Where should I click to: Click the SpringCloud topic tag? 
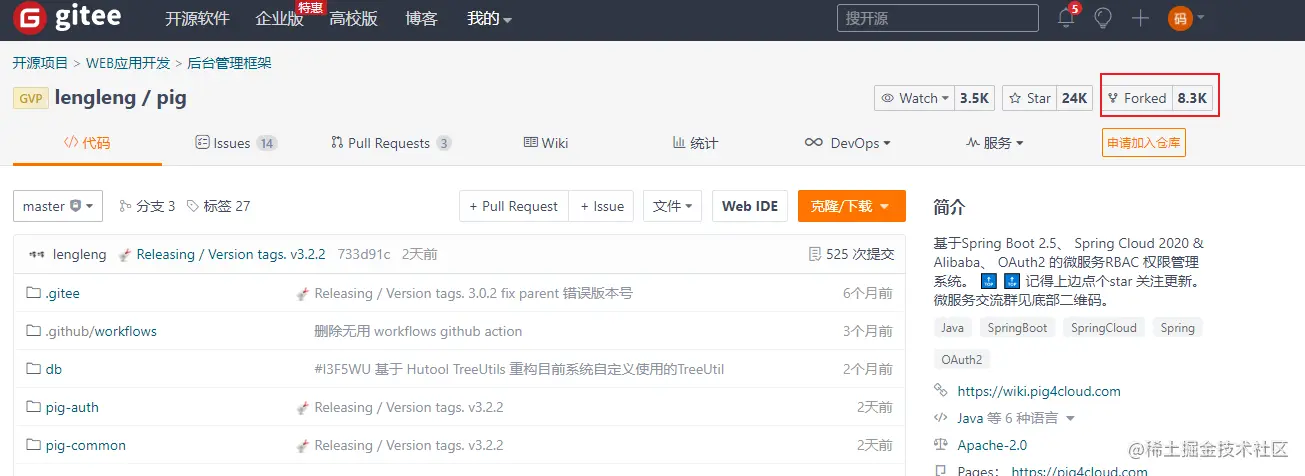tap(1104, 328)
